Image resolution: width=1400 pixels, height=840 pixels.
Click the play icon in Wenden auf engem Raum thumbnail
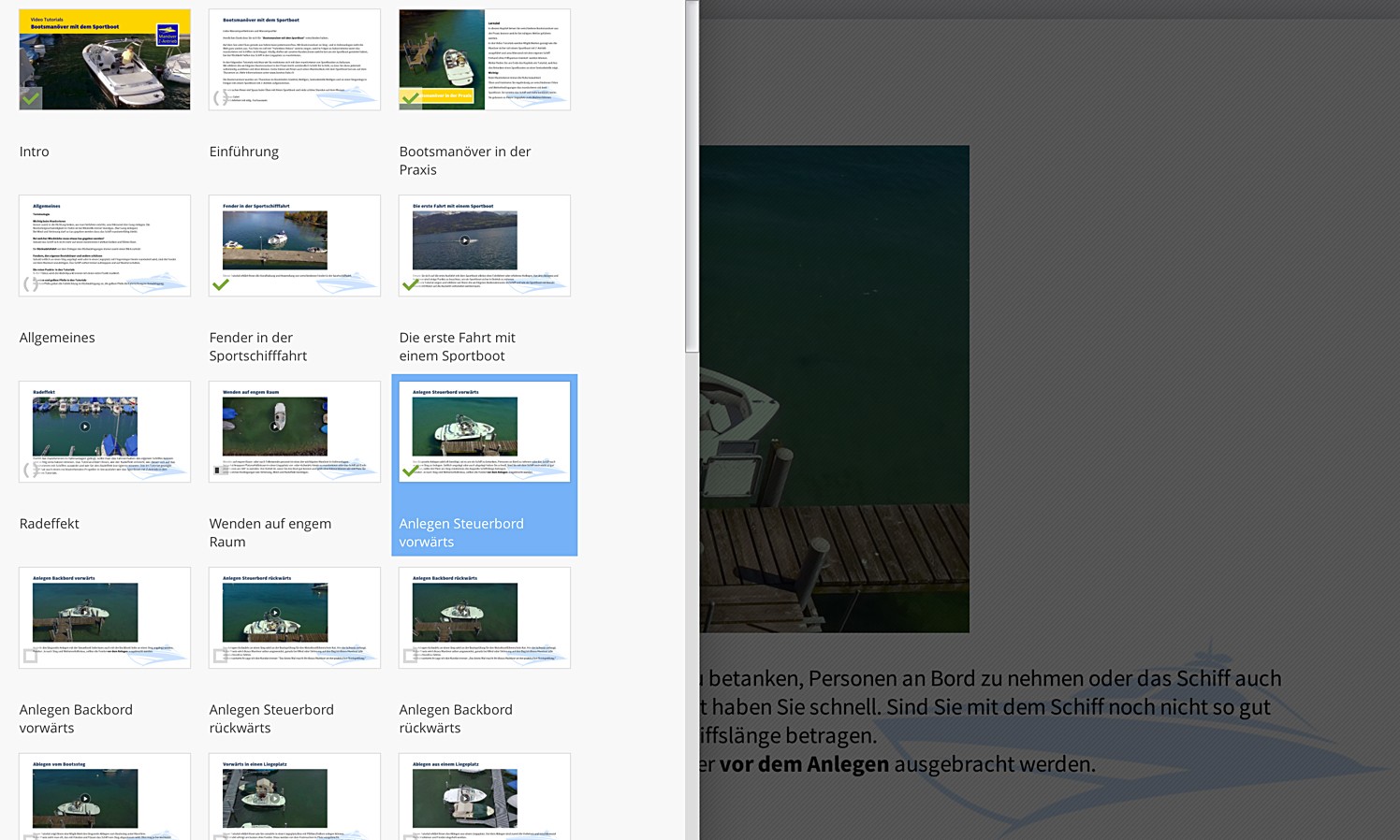click(x=275, y=427)
